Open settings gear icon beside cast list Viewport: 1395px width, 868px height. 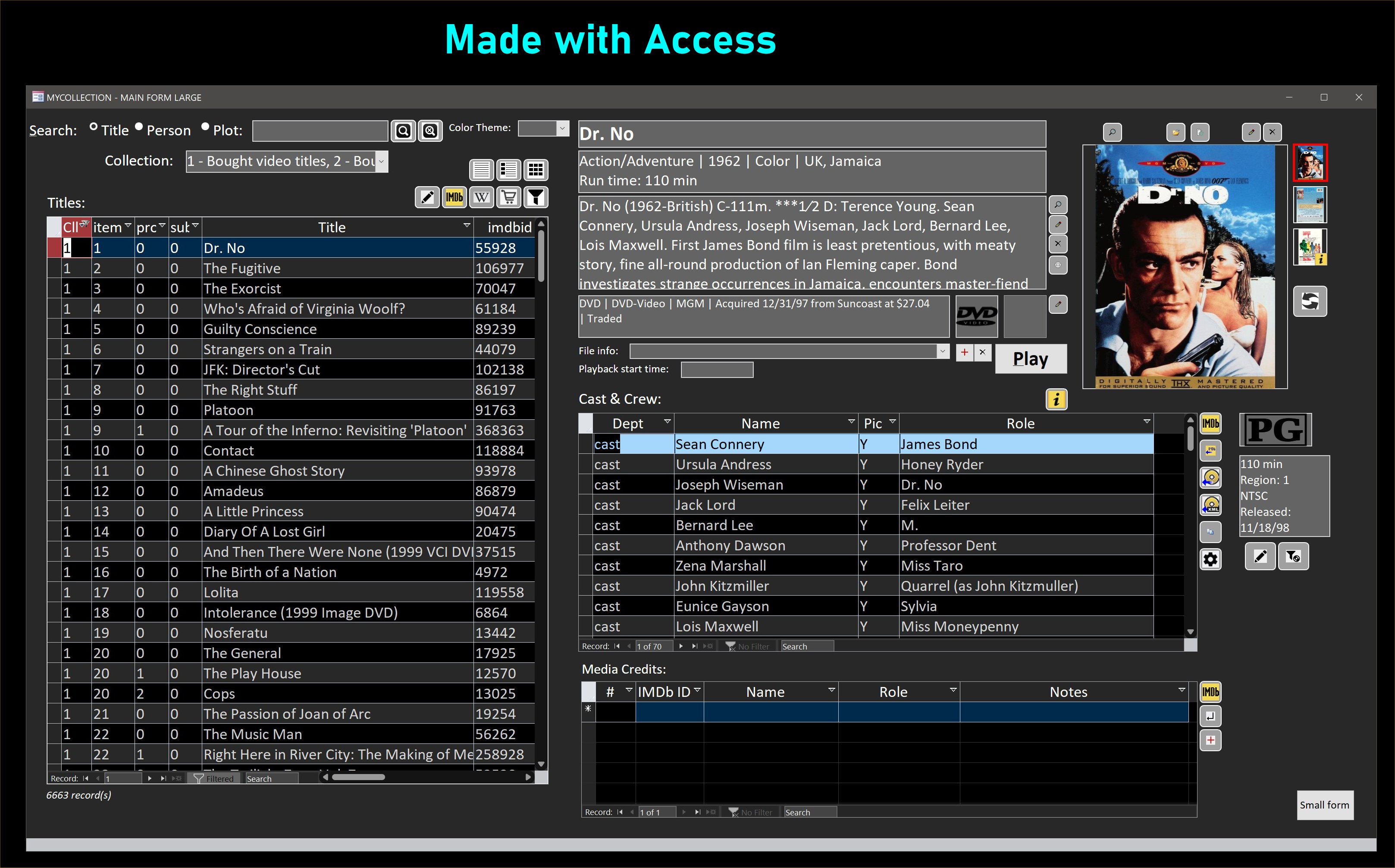pos(1210,559)
